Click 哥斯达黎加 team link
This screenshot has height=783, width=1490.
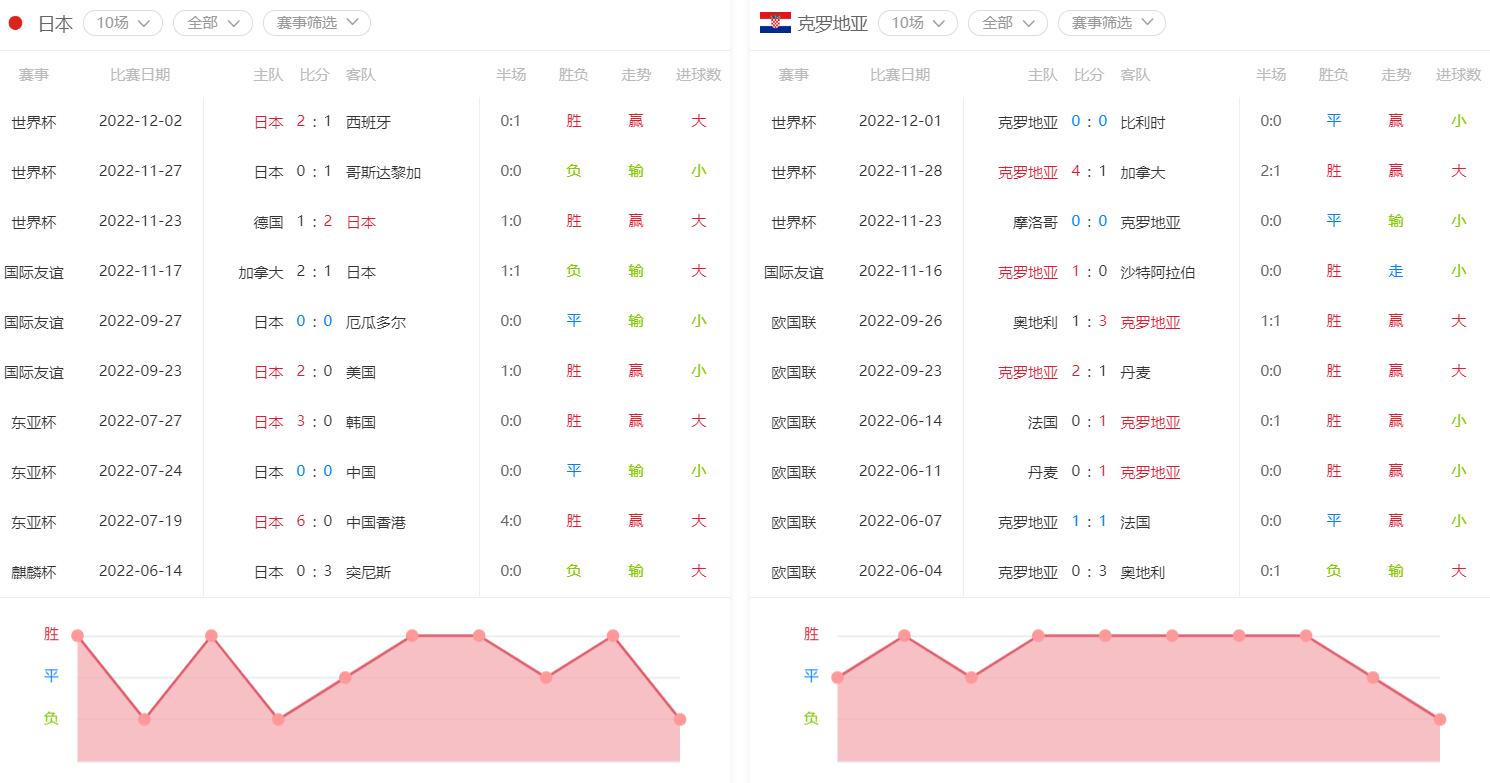click(383, 172)
